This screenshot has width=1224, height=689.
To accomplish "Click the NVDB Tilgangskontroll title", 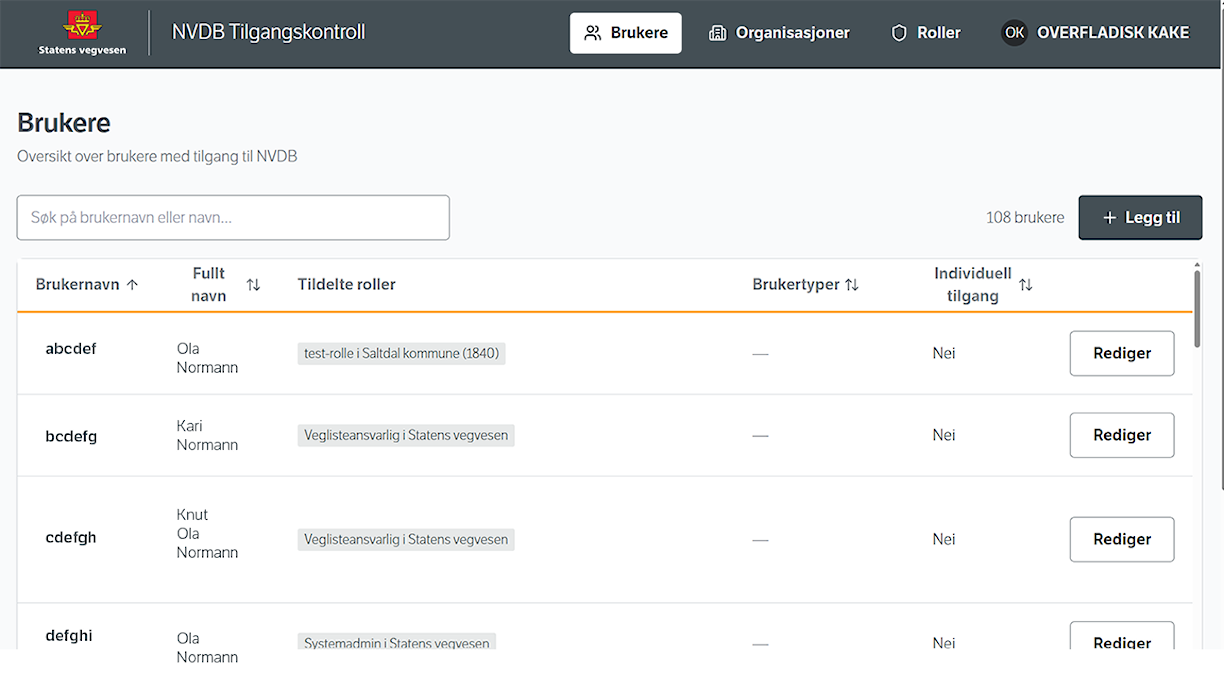I will [x=268, y=32].
